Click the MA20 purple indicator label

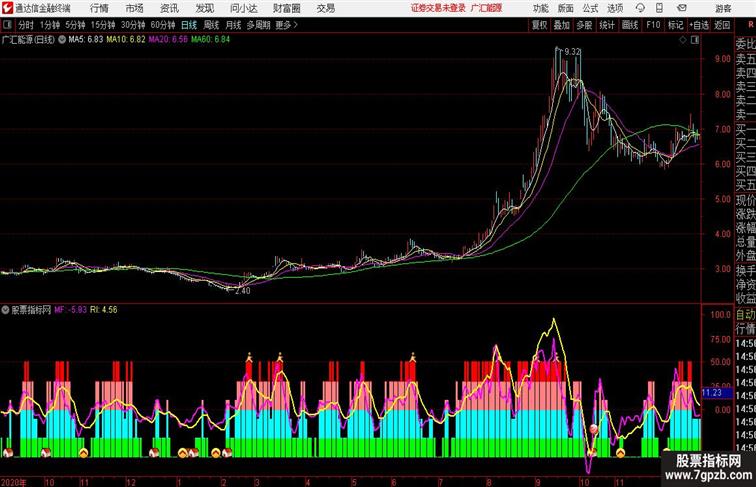tap(168, 39)
